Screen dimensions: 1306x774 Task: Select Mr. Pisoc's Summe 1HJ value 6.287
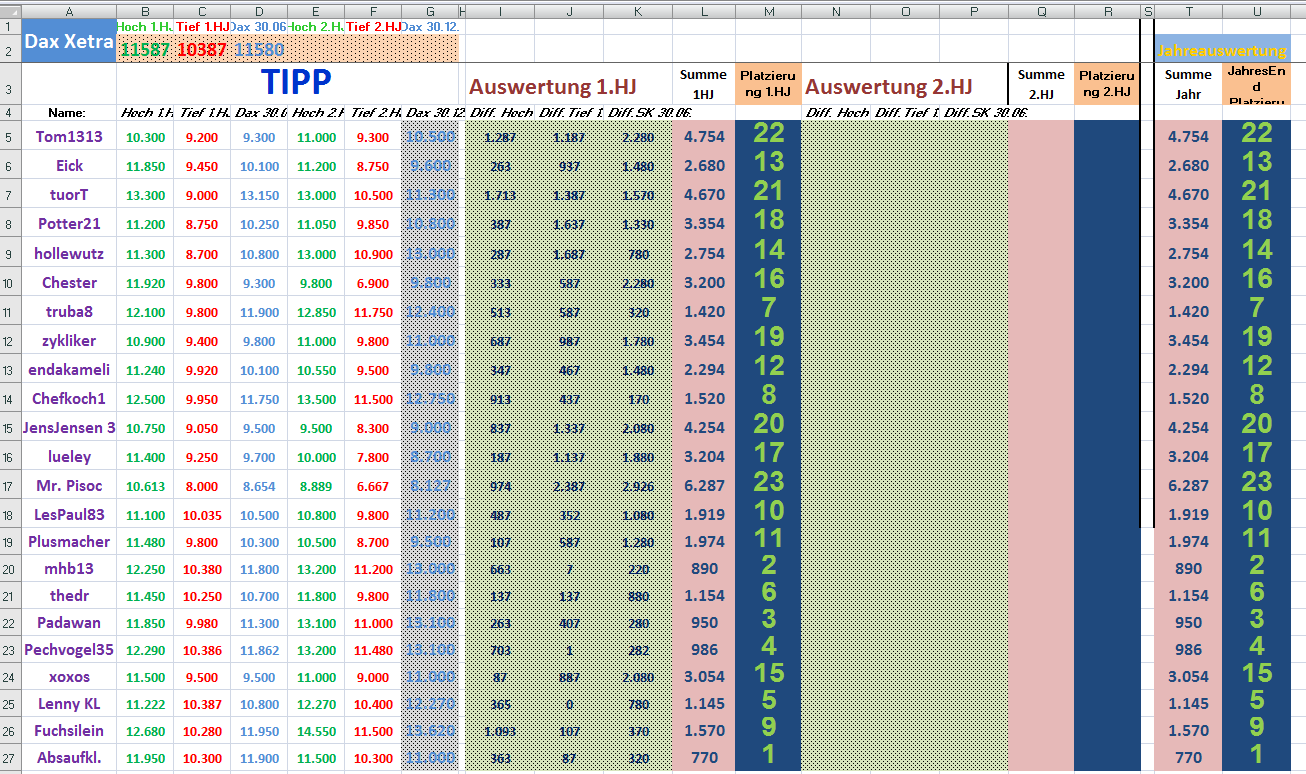tap(704, 485)
